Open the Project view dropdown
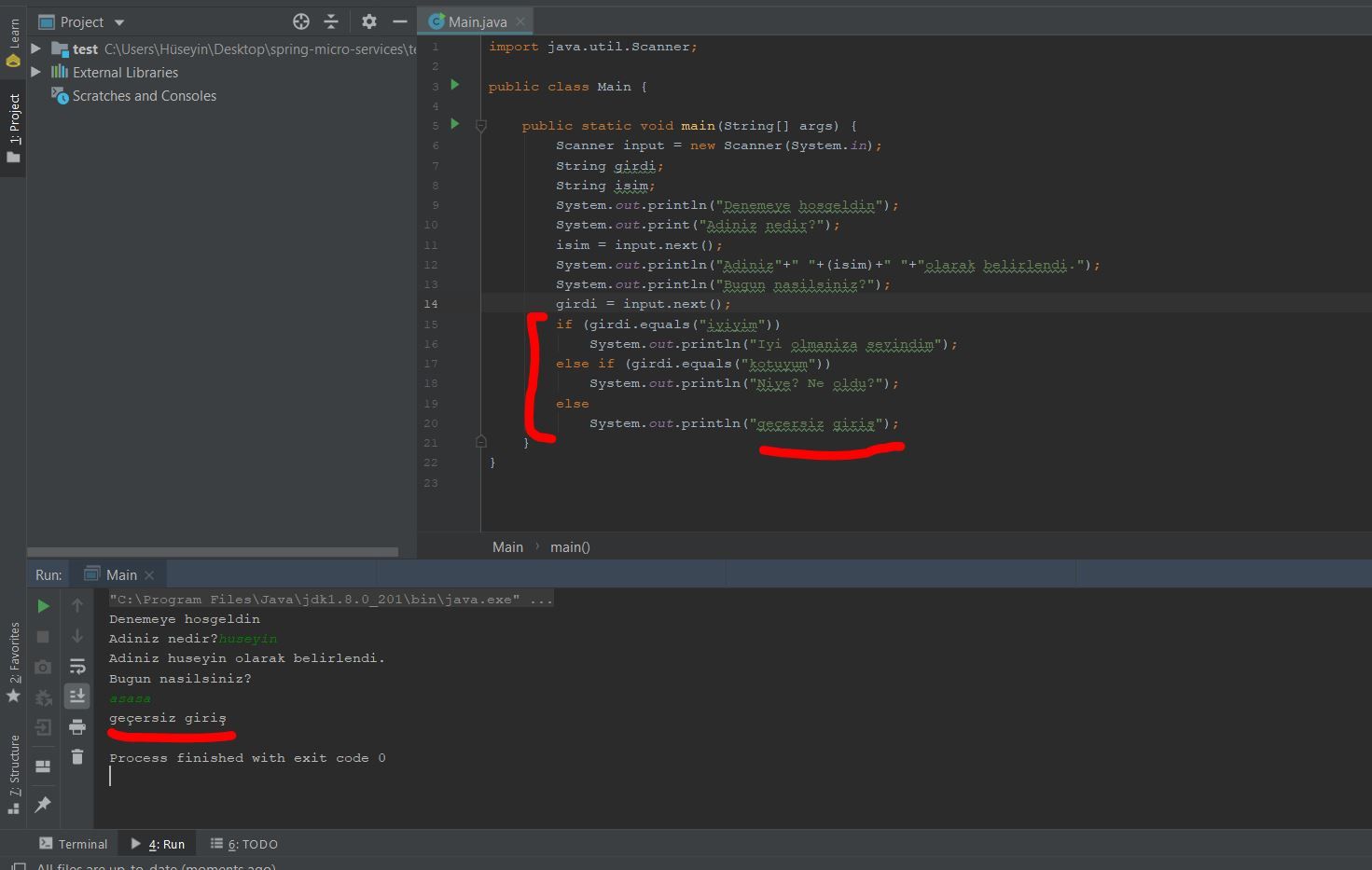The height and width of the screenshot is (870, 1372). (x=118, y=22)
